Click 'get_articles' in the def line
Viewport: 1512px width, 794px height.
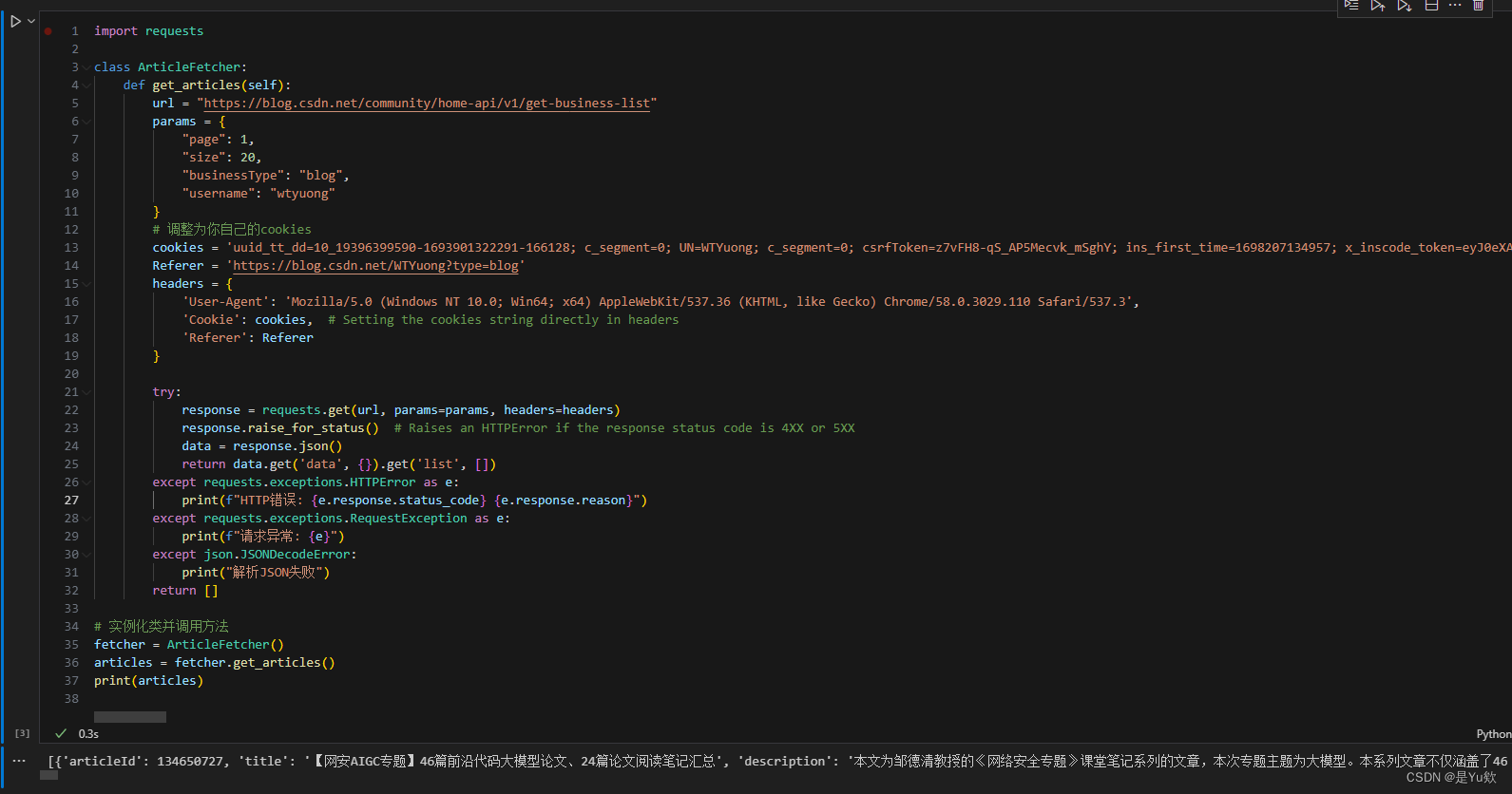click(197, 85)
